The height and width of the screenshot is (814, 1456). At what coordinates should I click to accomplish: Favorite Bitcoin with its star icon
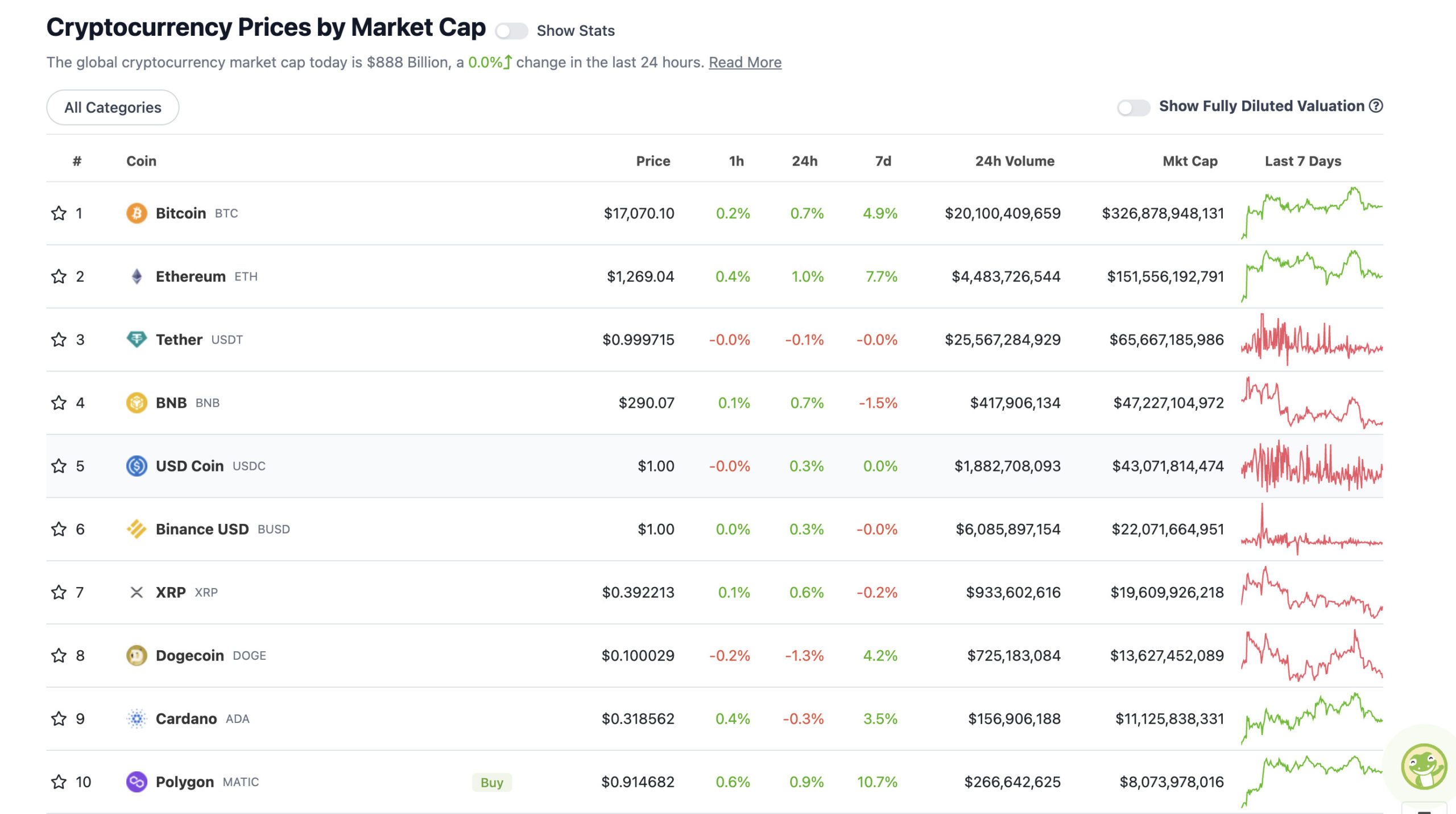(59, 213)
